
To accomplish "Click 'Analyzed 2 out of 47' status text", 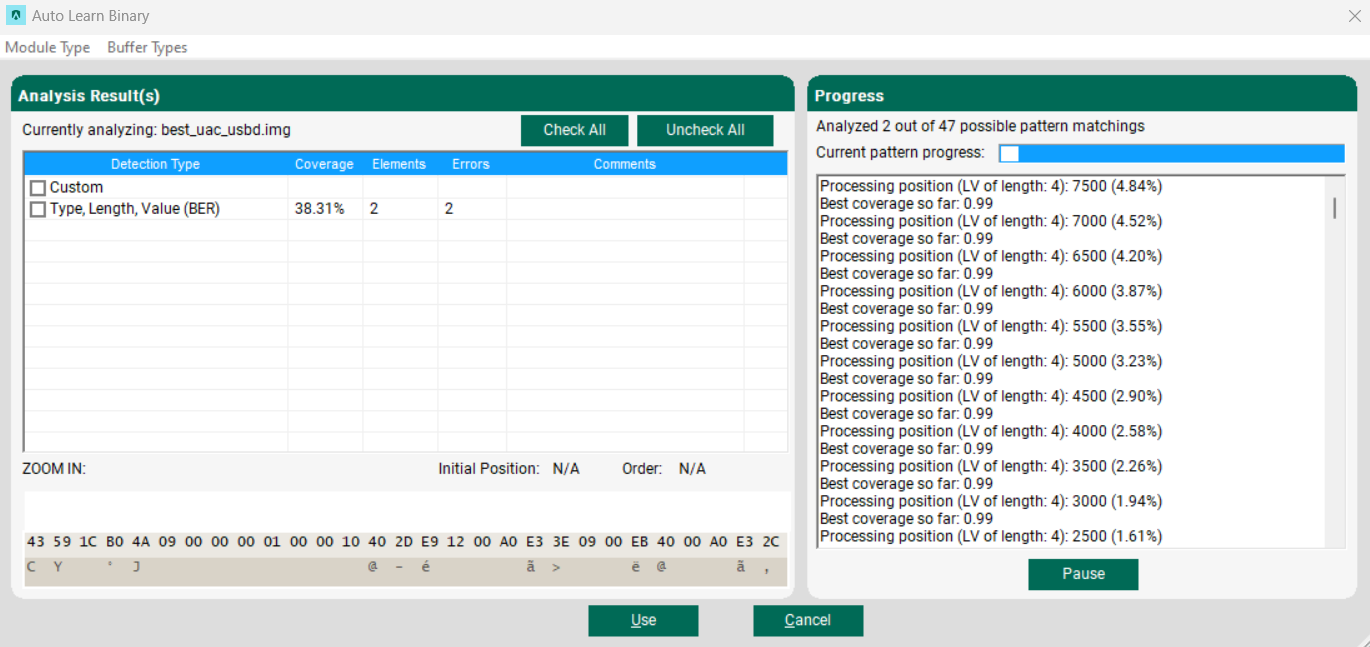I will 980,126.
